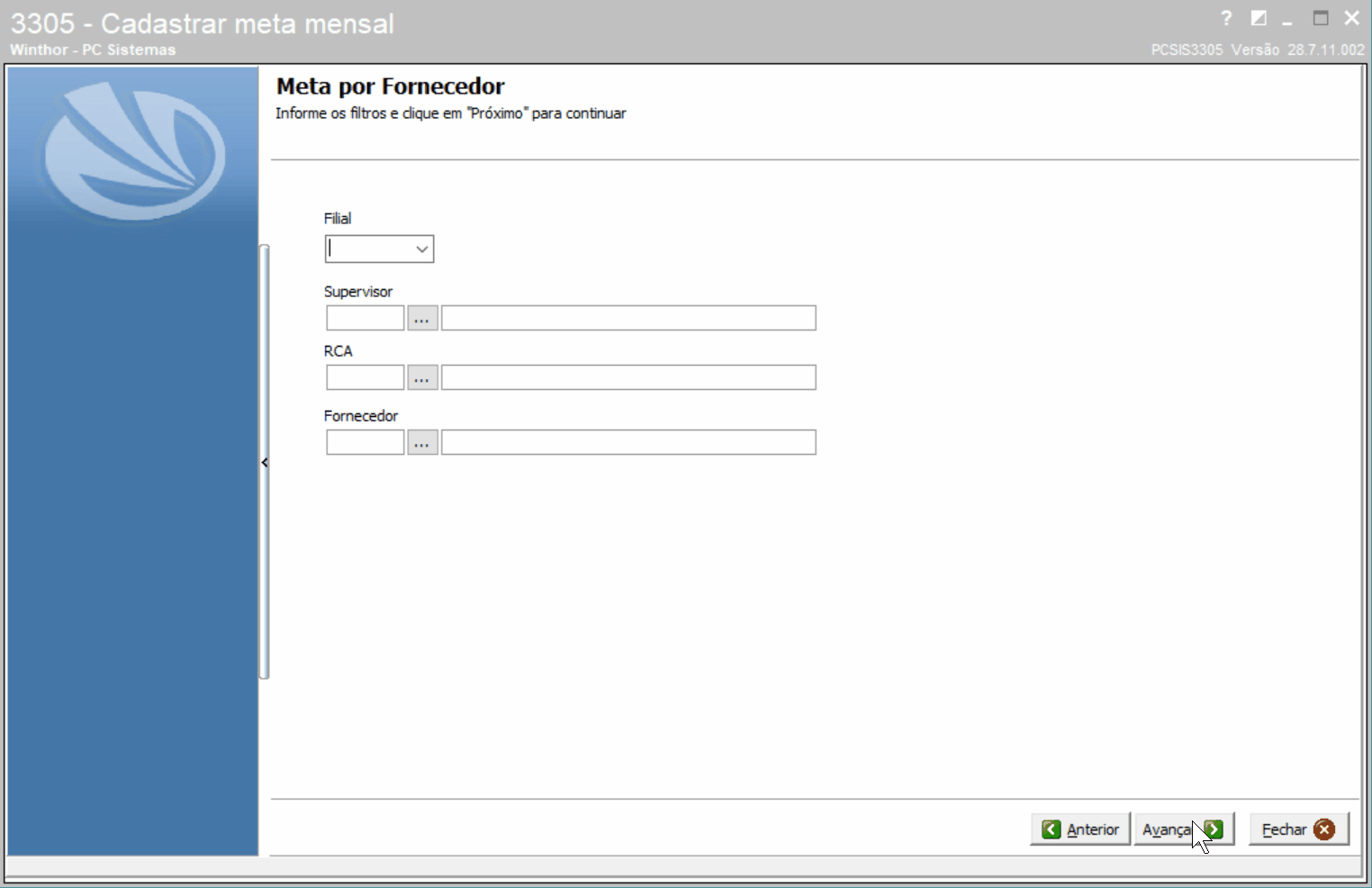This screenshot has width=1372, height=888.
Task: Click the PCSIS3305 version text
Action: (1258, 50)
